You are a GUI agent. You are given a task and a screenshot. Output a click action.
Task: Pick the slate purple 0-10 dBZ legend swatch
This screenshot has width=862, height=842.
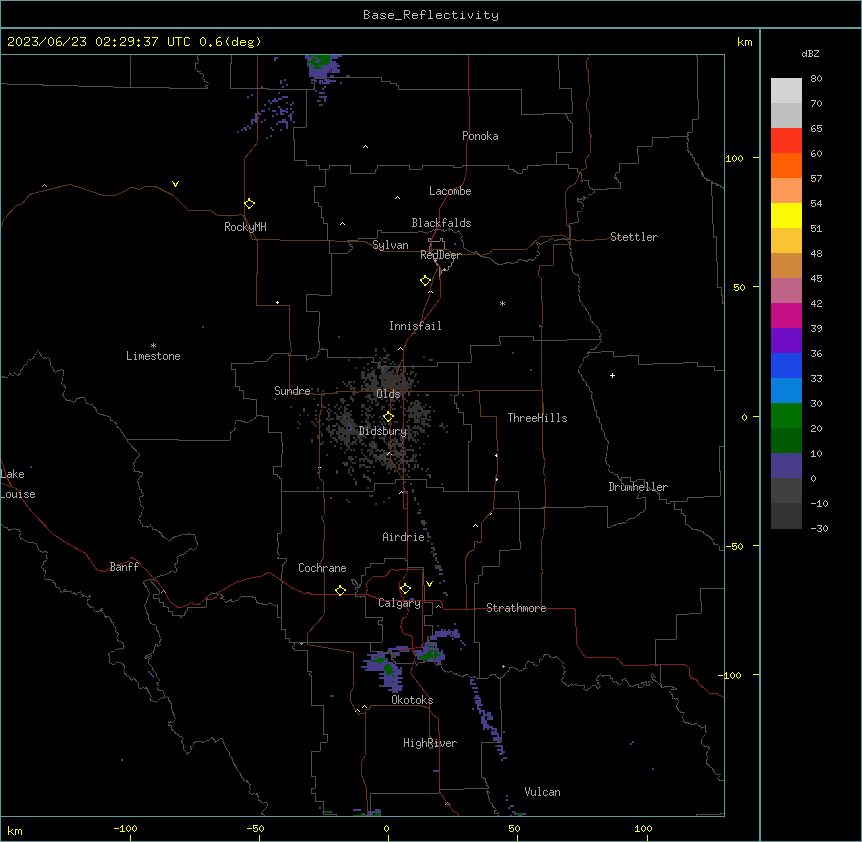tap(786, 466)
